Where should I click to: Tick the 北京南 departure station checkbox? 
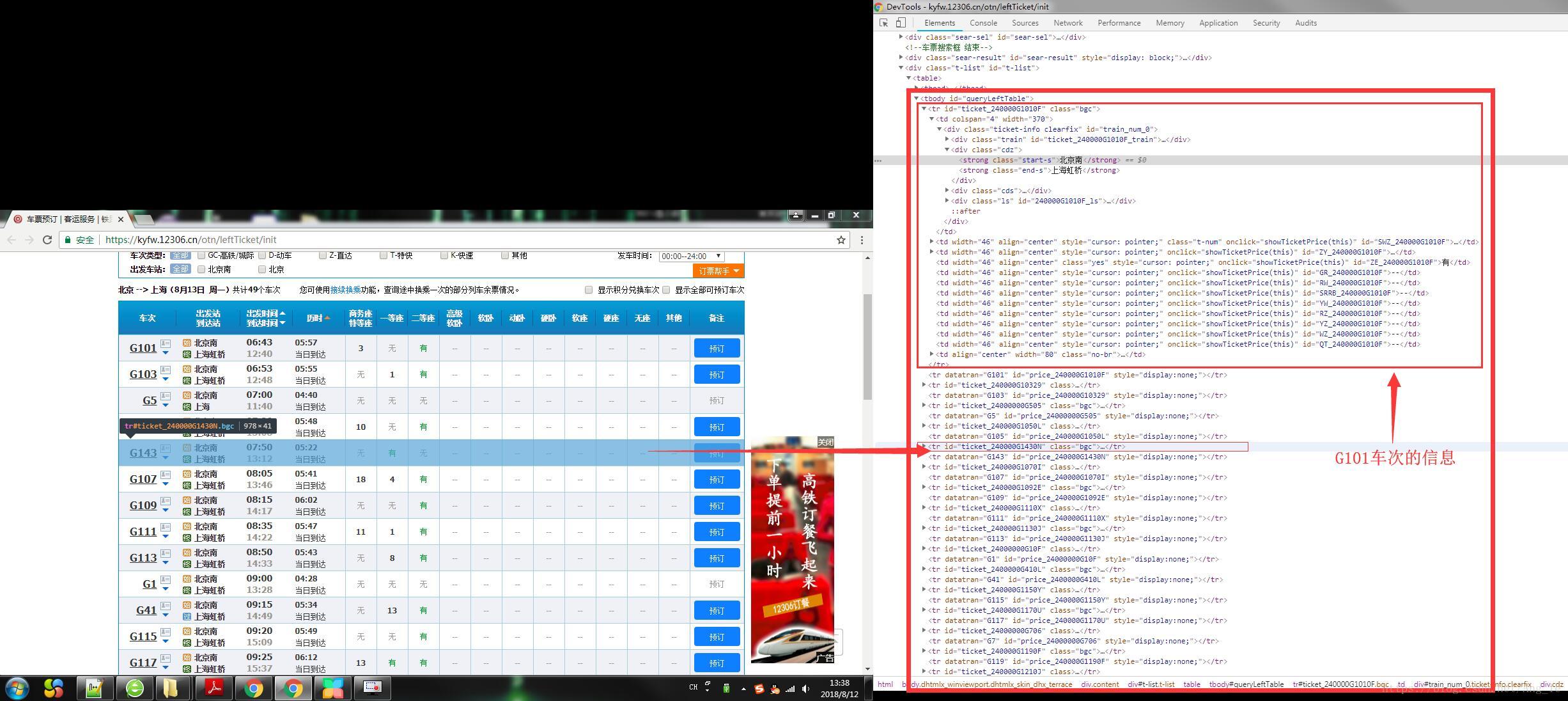click(x=201, y=269)
